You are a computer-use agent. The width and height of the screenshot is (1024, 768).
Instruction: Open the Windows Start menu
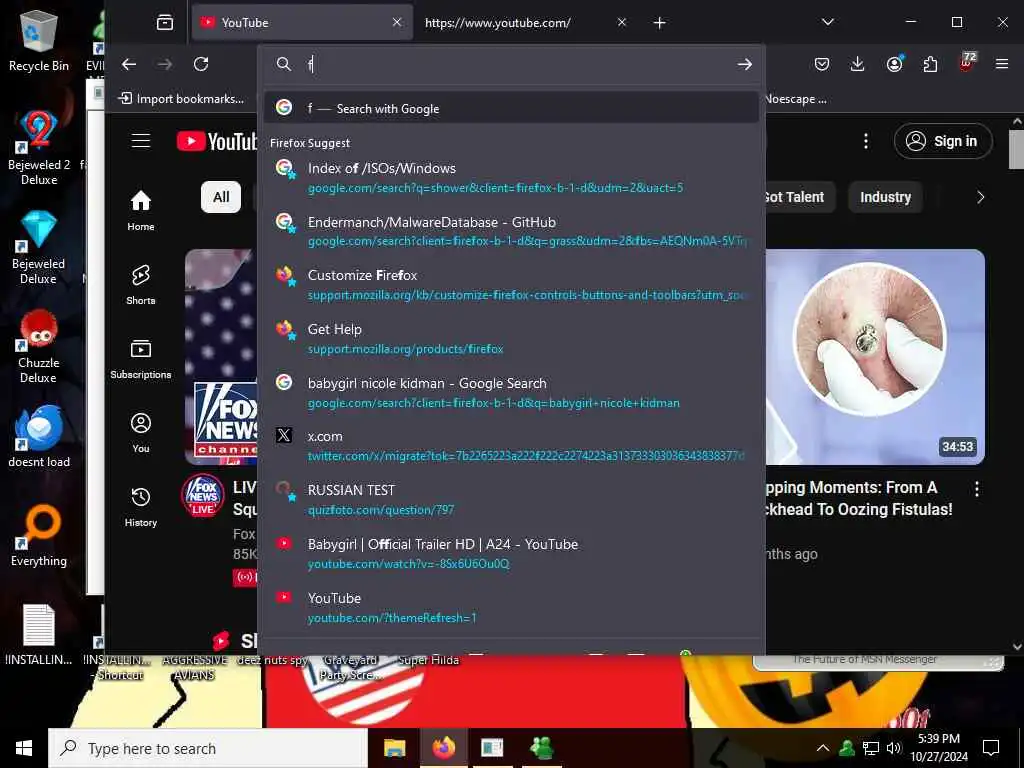tap(24, 748)
